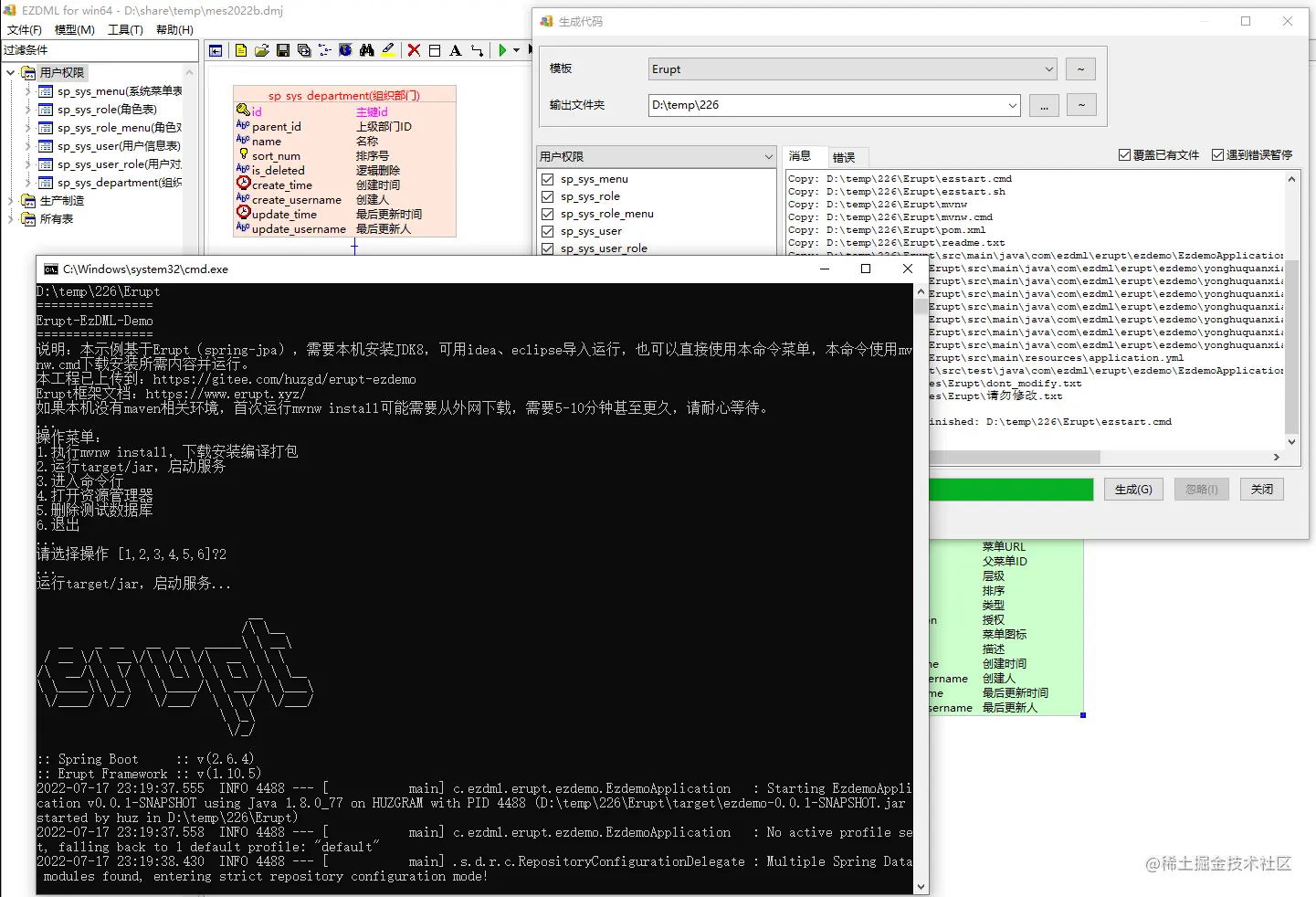This screenshot has height=897, width=1316.
Task: Click the 生成(G) button
Action: 1133,490
